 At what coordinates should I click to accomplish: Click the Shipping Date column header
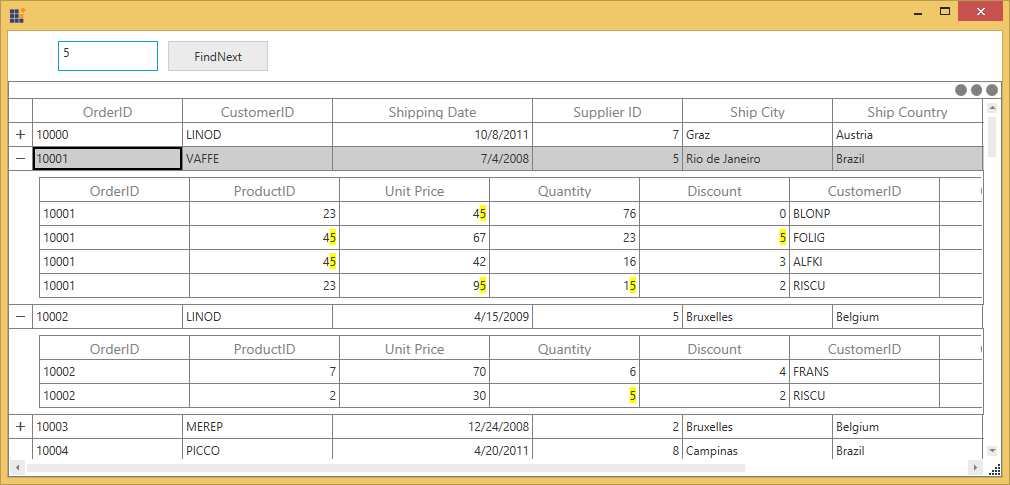433,111
